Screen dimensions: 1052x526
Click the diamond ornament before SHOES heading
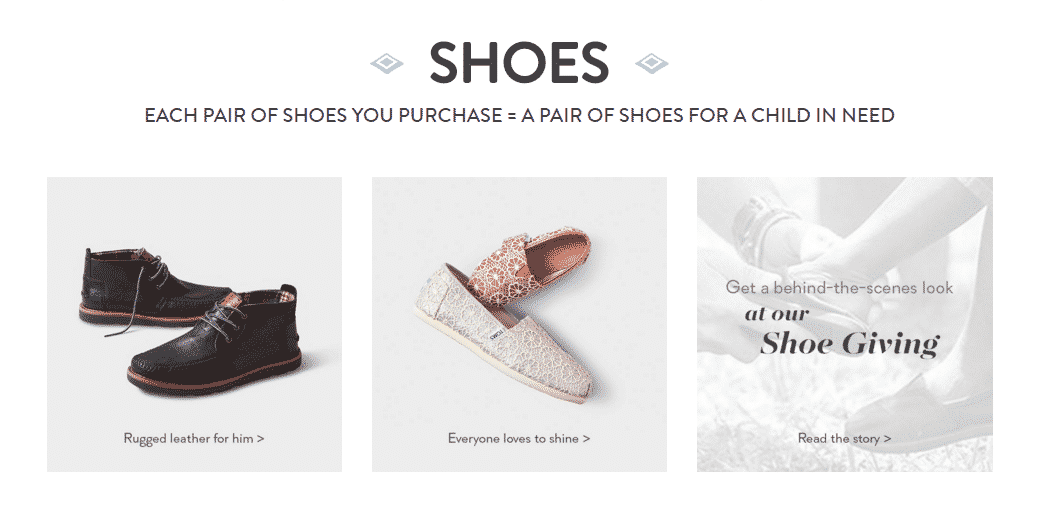[x=387, y=64]
